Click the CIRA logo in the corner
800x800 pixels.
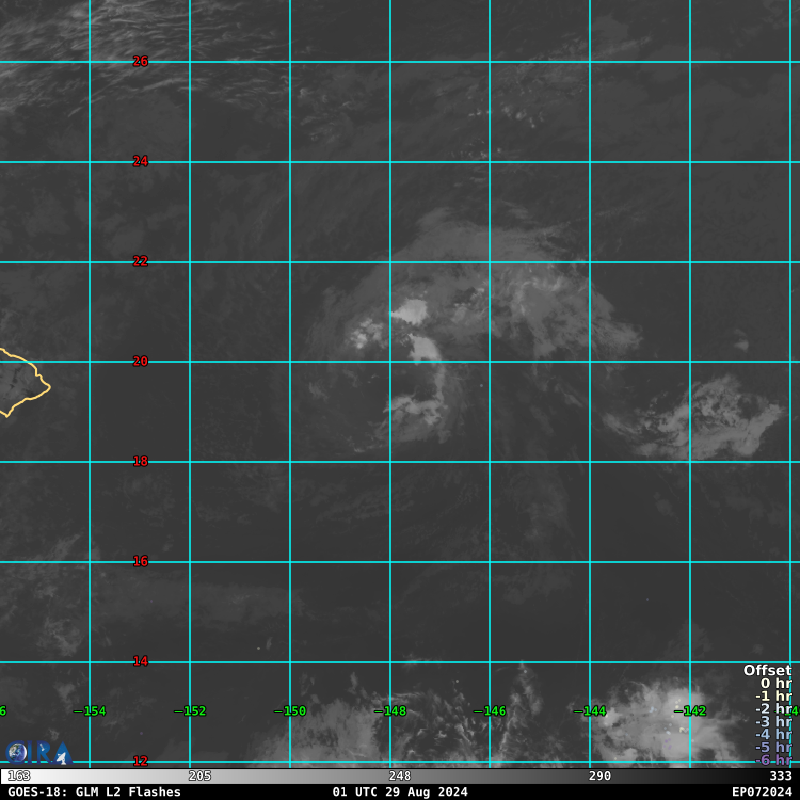(x=38, y=752)
